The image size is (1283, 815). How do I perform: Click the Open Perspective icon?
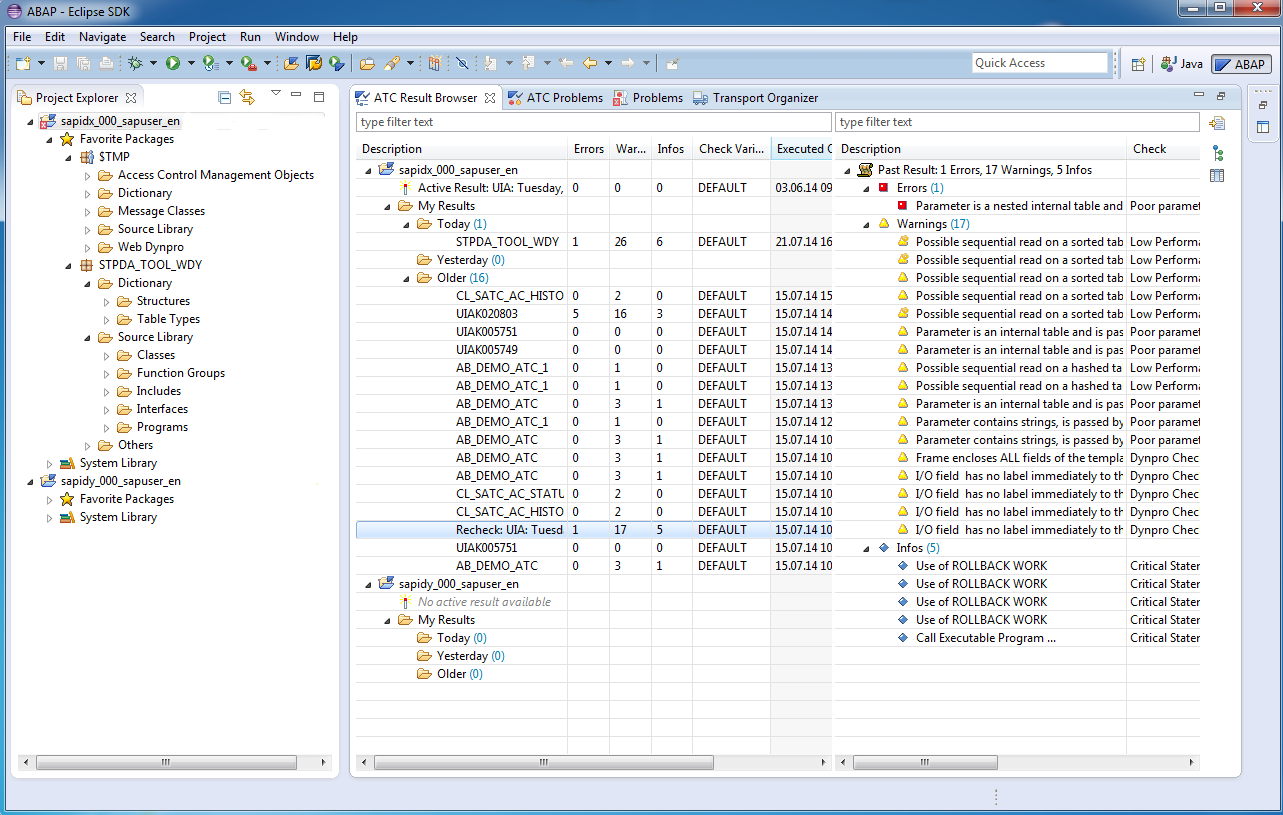(x=1138, y=64)
